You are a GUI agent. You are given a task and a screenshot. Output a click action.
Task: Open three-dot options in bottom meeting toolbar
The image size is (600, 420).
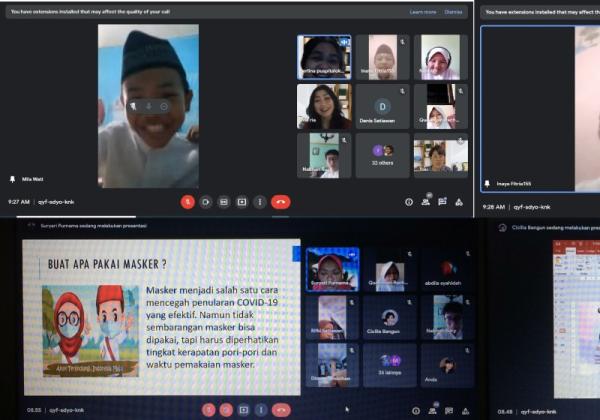coord(261,410)
